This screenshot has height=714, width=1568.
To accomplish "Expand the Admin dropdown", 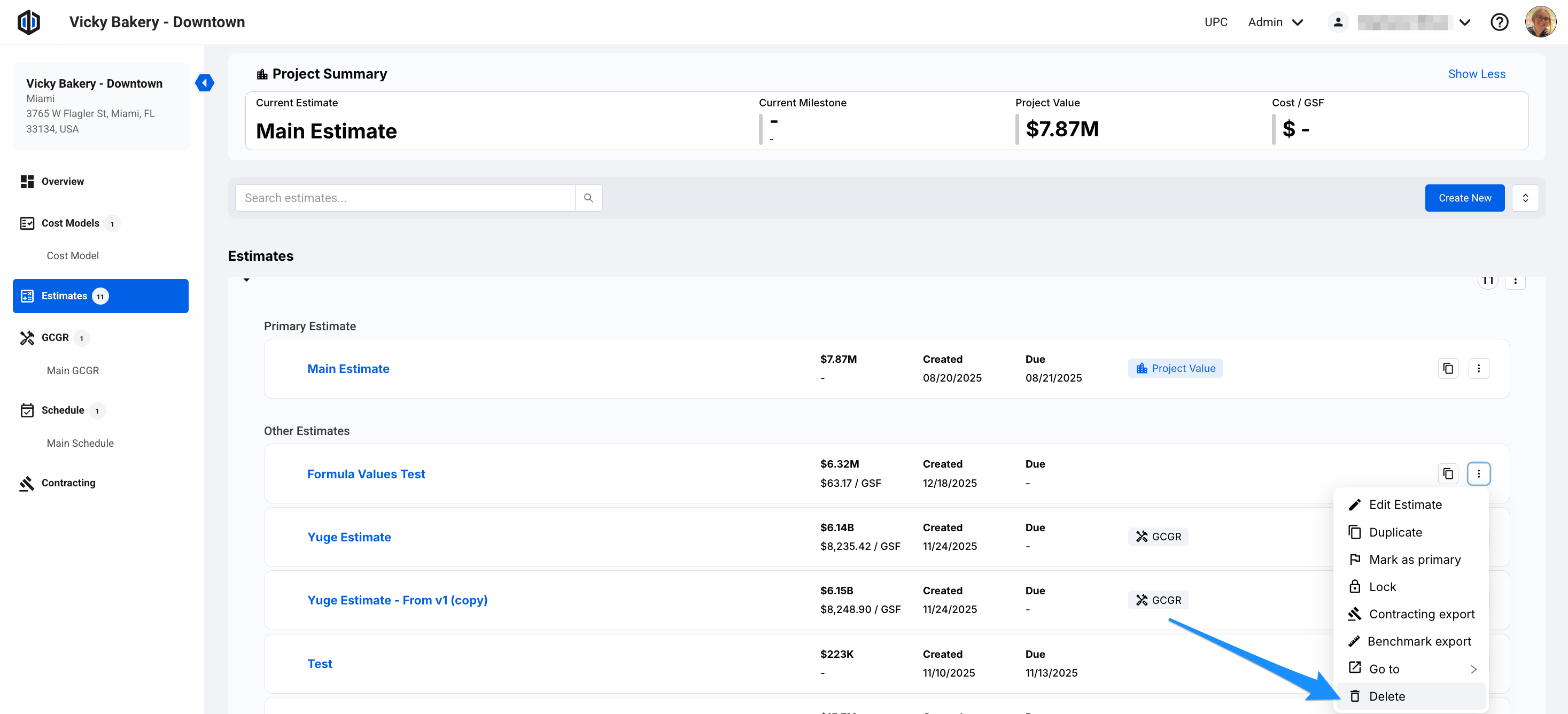I will click(x=1275, y=22).
